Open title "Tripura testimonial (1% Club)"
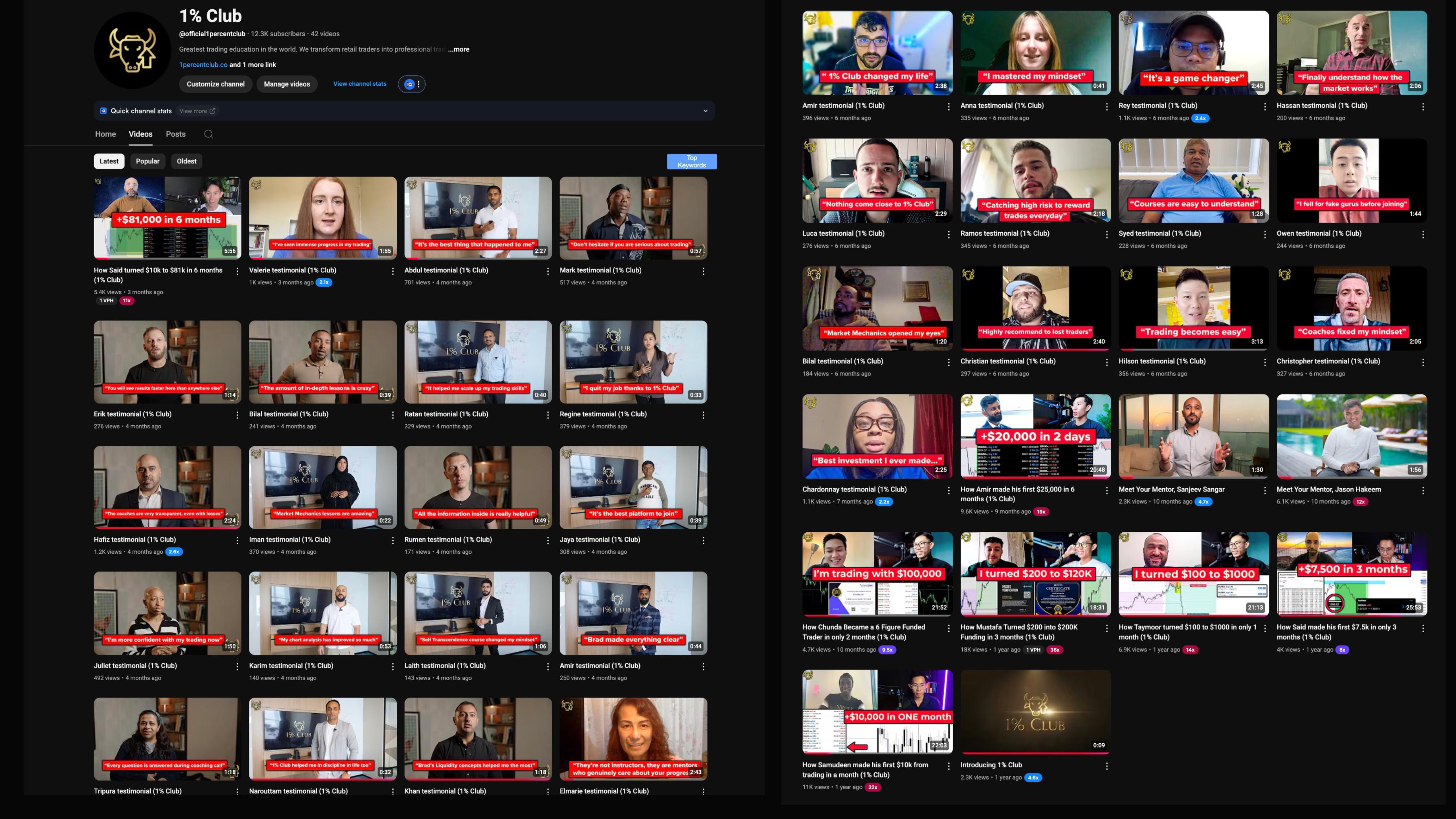Image resolution: width=1456 pixels, height=819 pixels. point(137,791)
